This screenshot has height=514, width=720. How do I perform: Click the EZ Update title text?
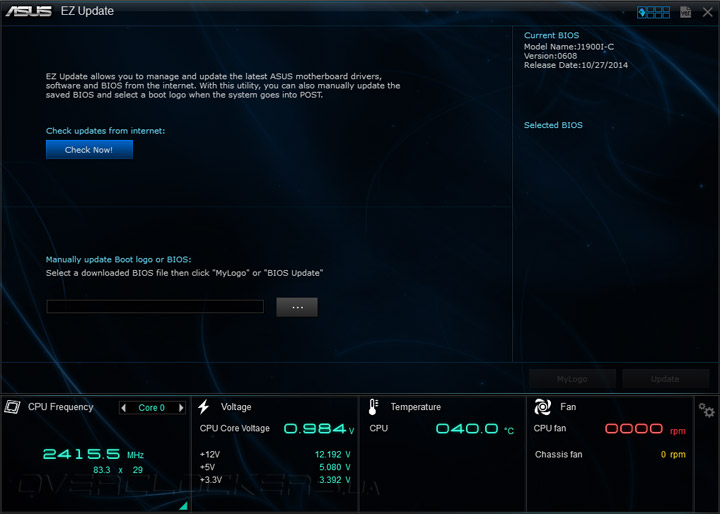pos(87,11)
